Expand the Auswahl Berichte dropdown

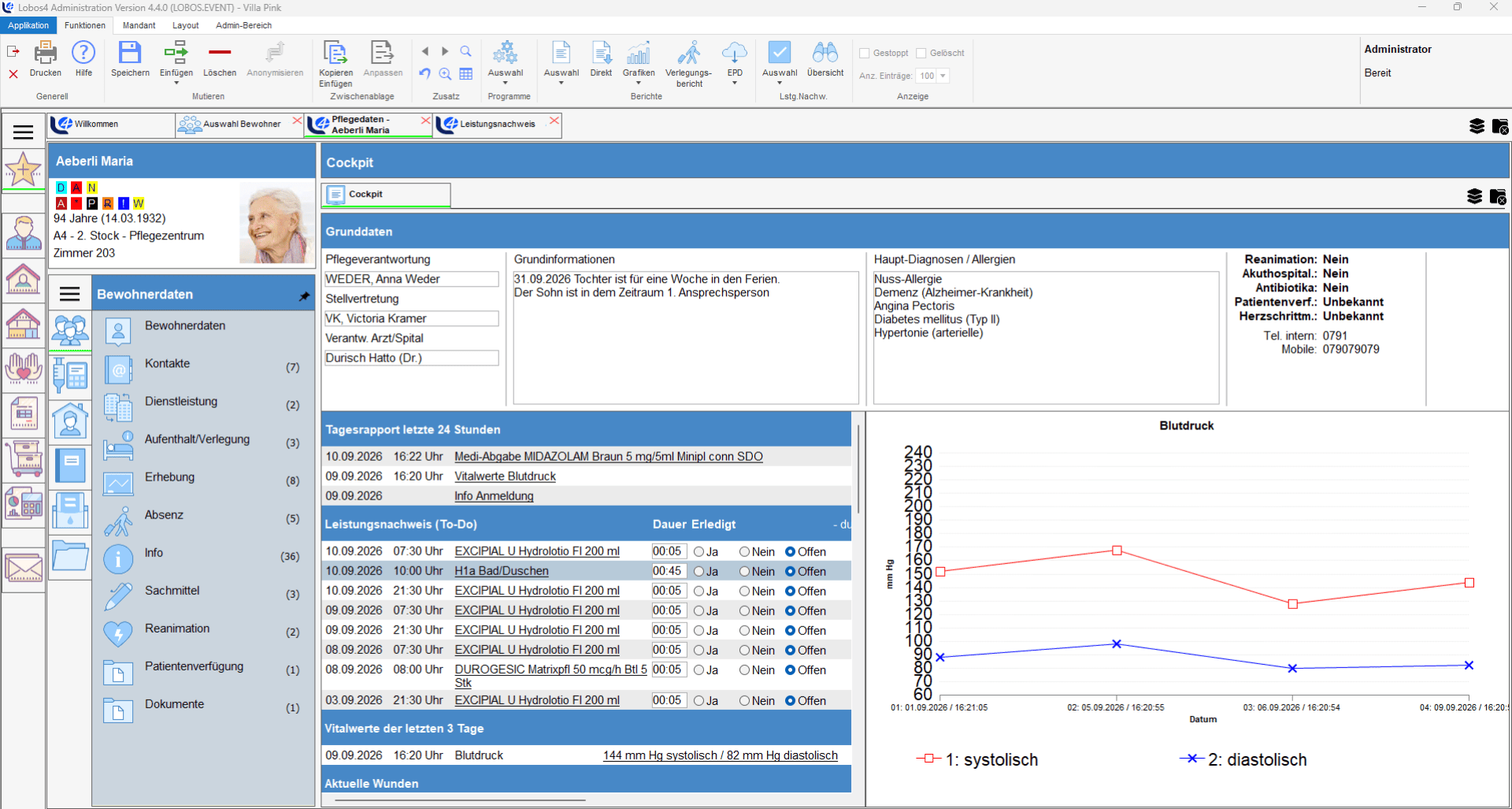(561, 83)
